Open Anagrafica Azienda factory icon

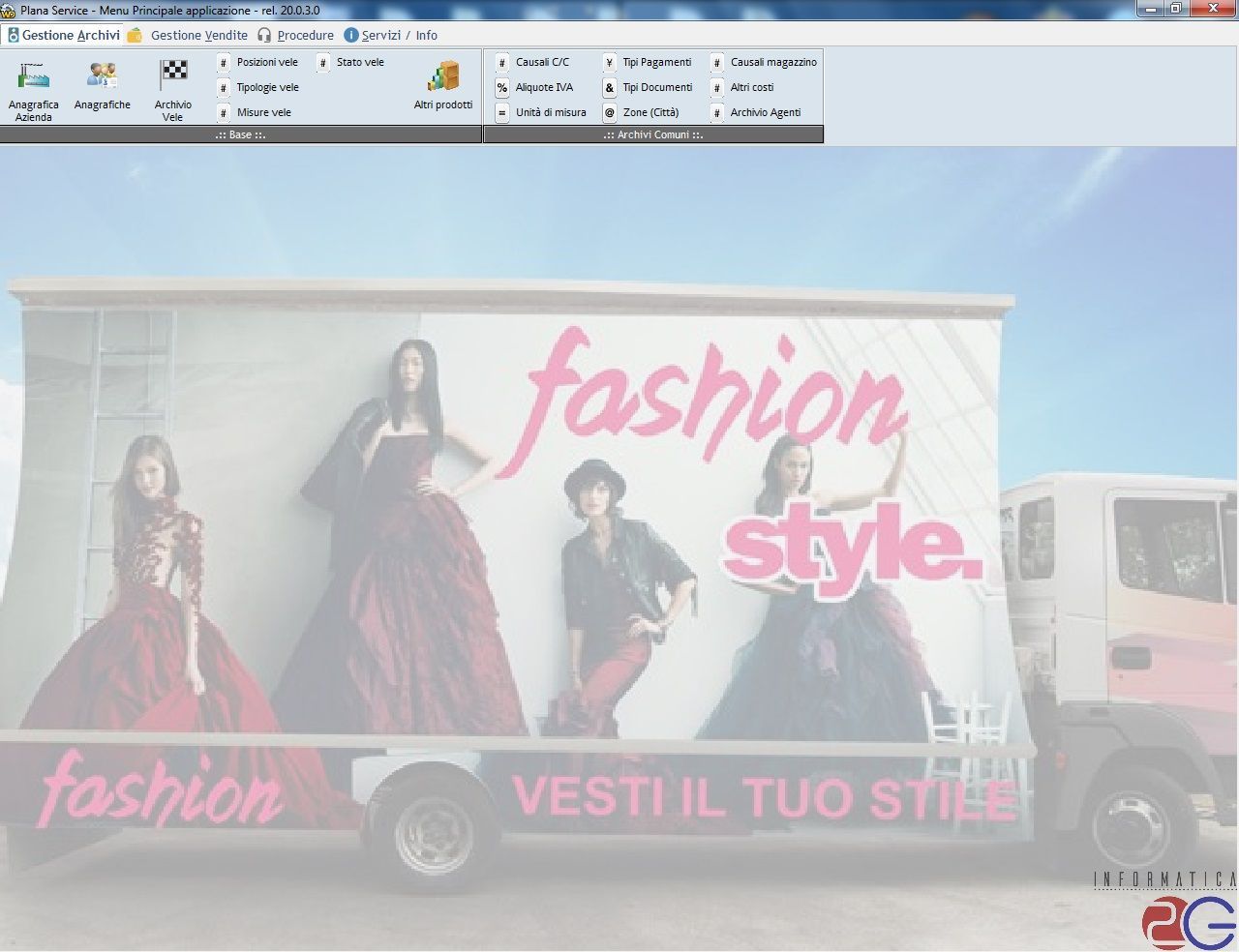(x=33, y=75)
